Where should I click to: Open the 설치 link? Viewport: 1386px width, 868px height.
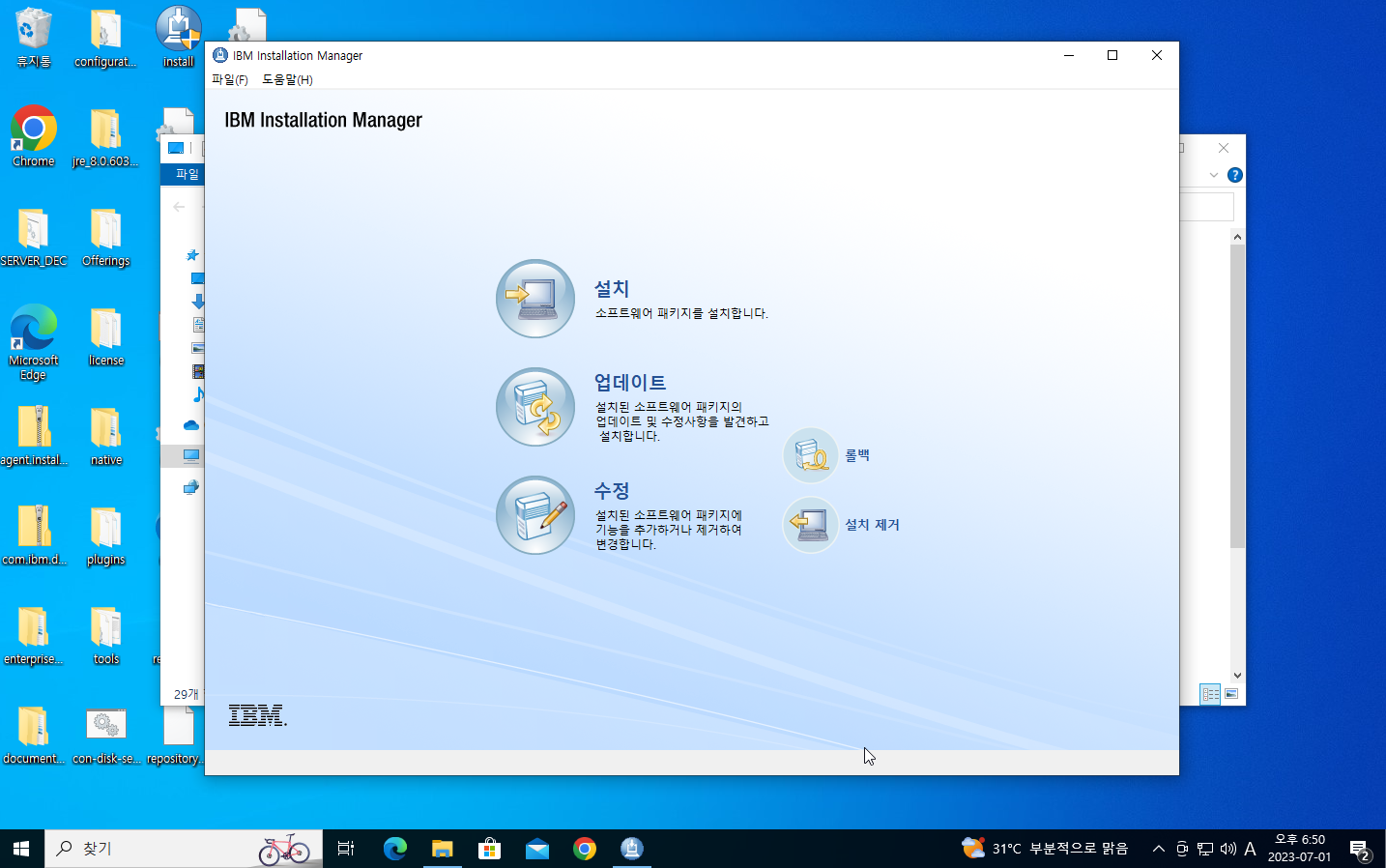[612, 288]
